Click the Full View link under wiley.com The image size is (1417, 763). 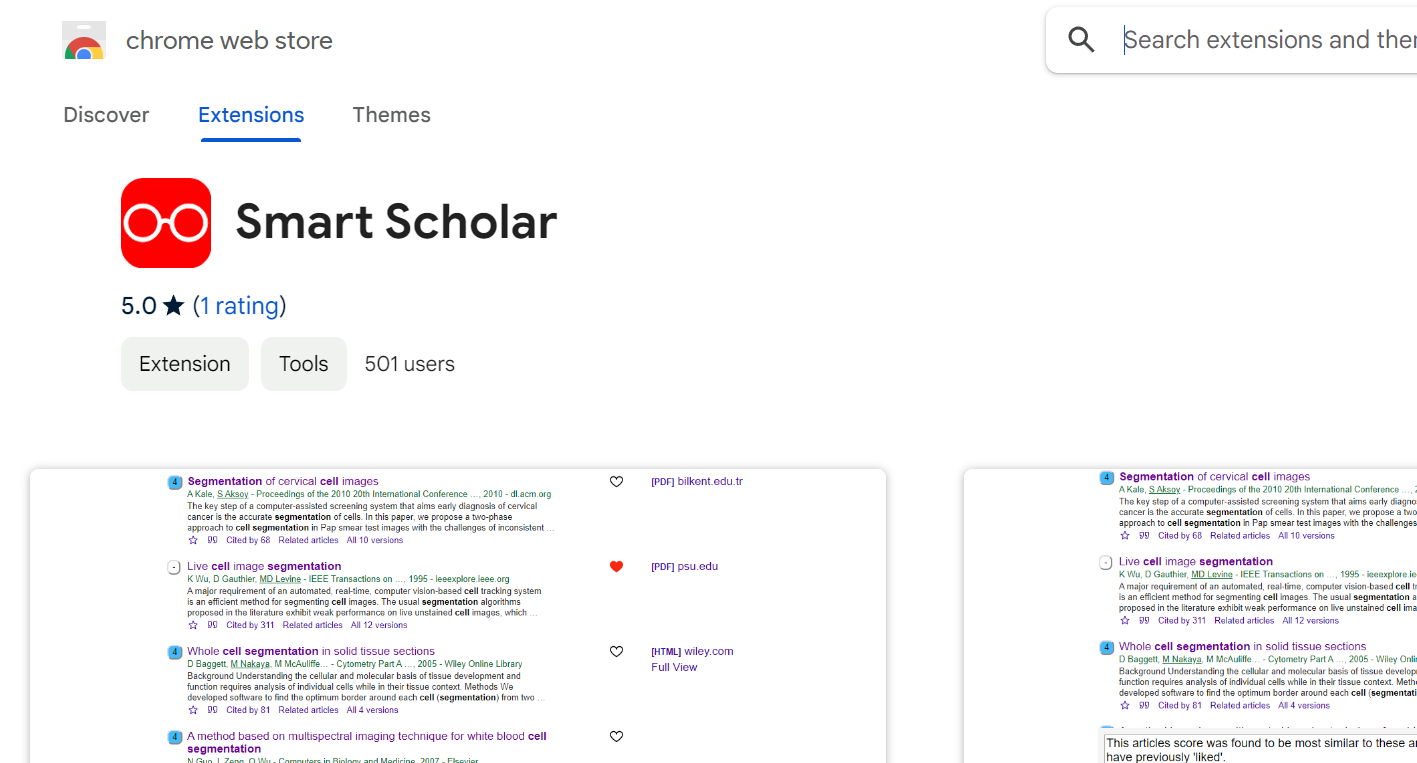pos(674,667)
